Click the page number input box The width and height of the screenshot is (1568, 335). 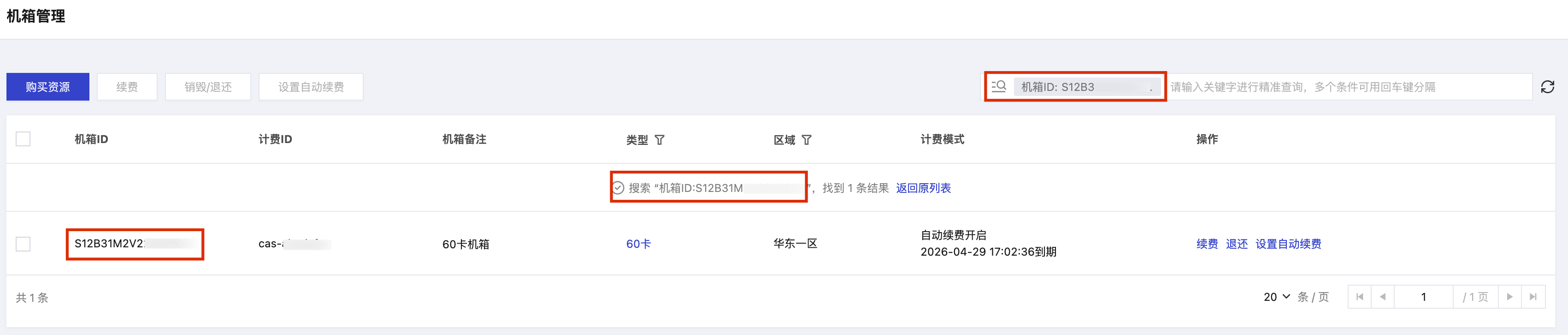[x=1423, y=297]
